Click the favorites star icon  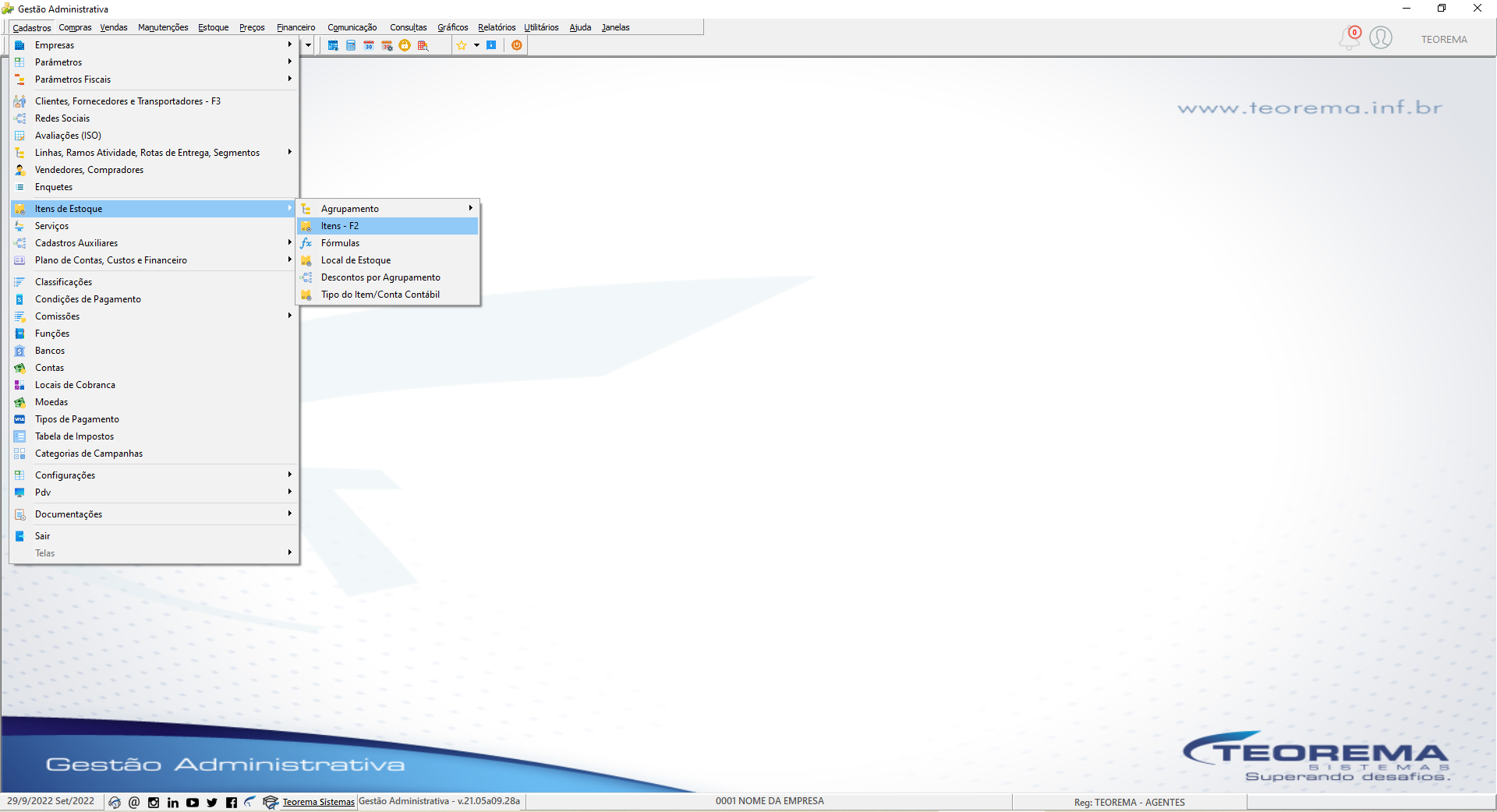click(462, 45)
